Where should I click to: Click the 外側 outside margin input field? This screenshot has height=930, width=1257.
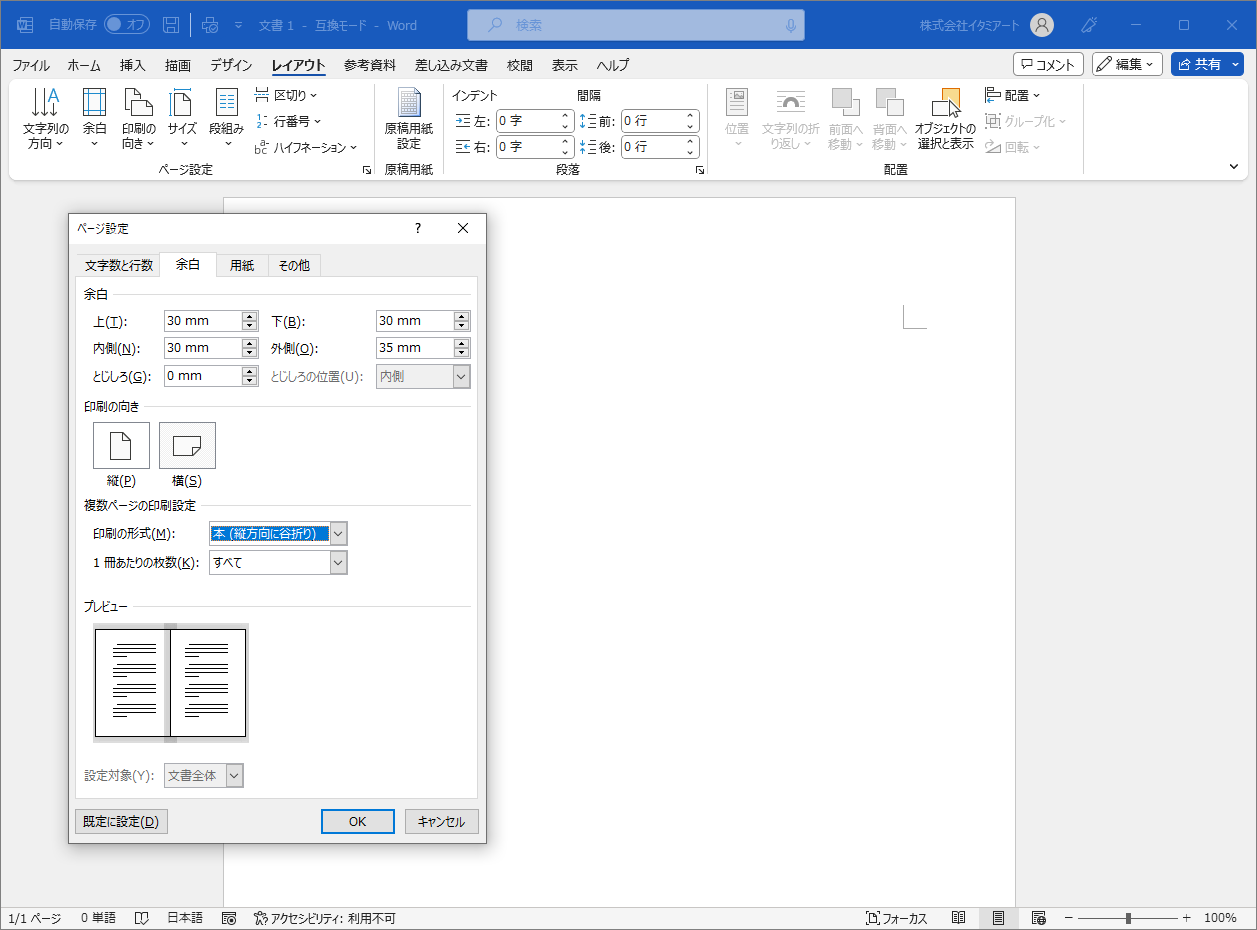[415, 348]
